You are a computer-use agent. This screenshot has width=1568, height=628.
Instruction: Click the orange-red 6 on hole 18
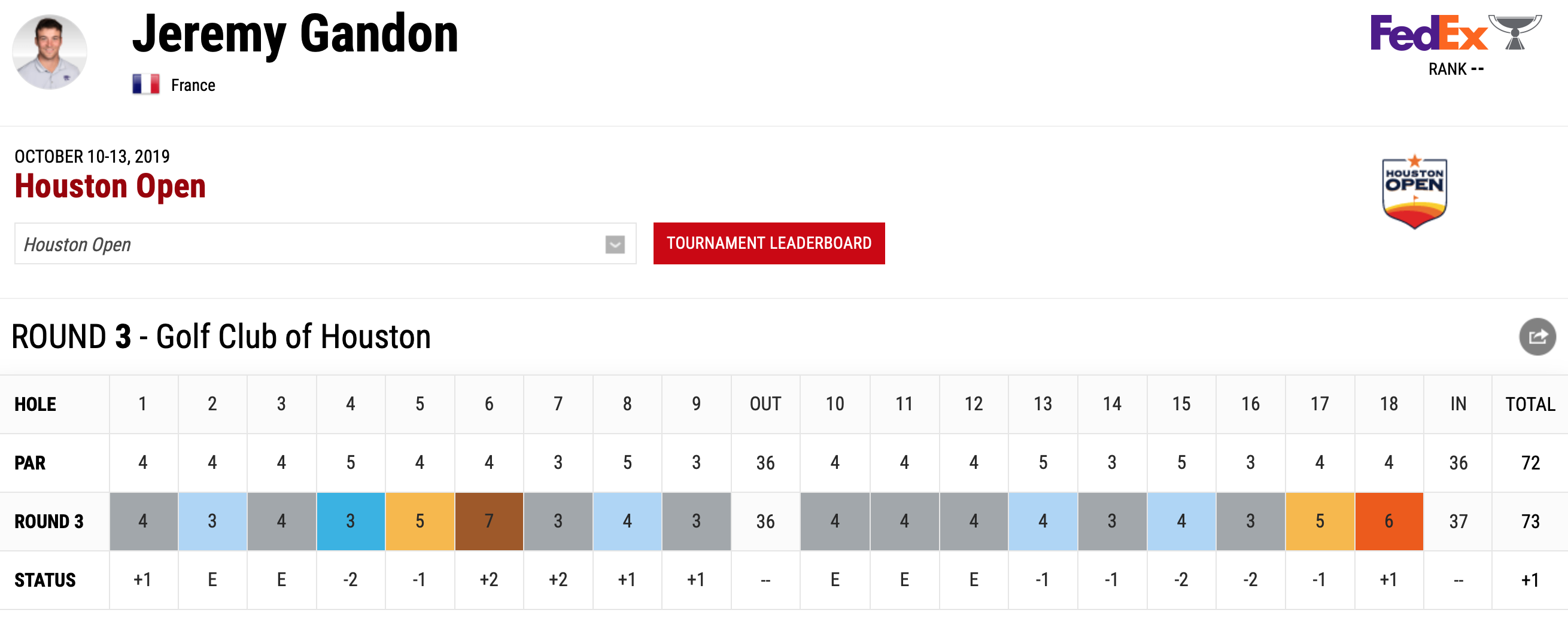1389,522
